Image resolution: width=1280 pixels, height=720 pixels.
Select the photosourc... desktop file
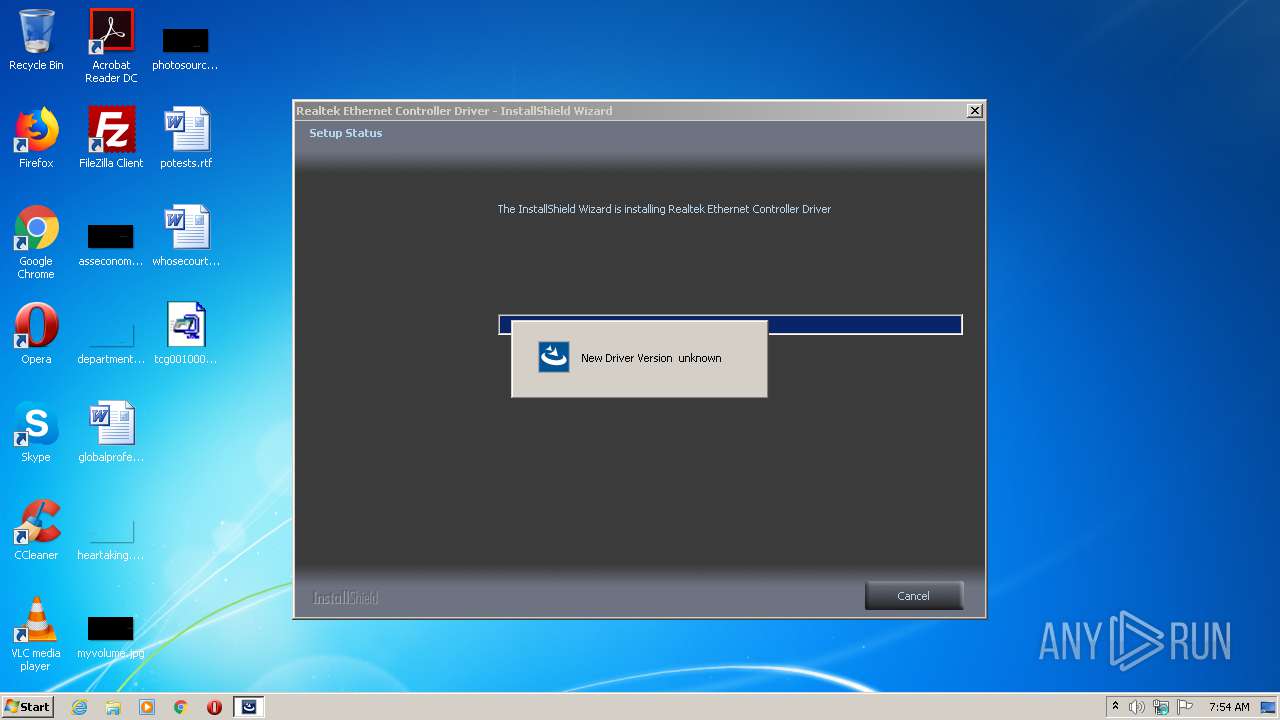[x=185, y=49]
